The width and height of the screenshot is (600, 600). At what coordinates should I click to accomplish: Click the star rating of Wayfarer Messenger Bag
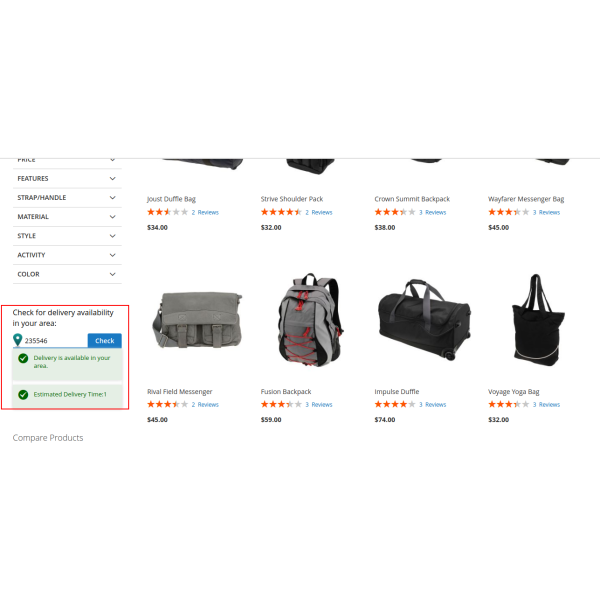tap(508, 212)
